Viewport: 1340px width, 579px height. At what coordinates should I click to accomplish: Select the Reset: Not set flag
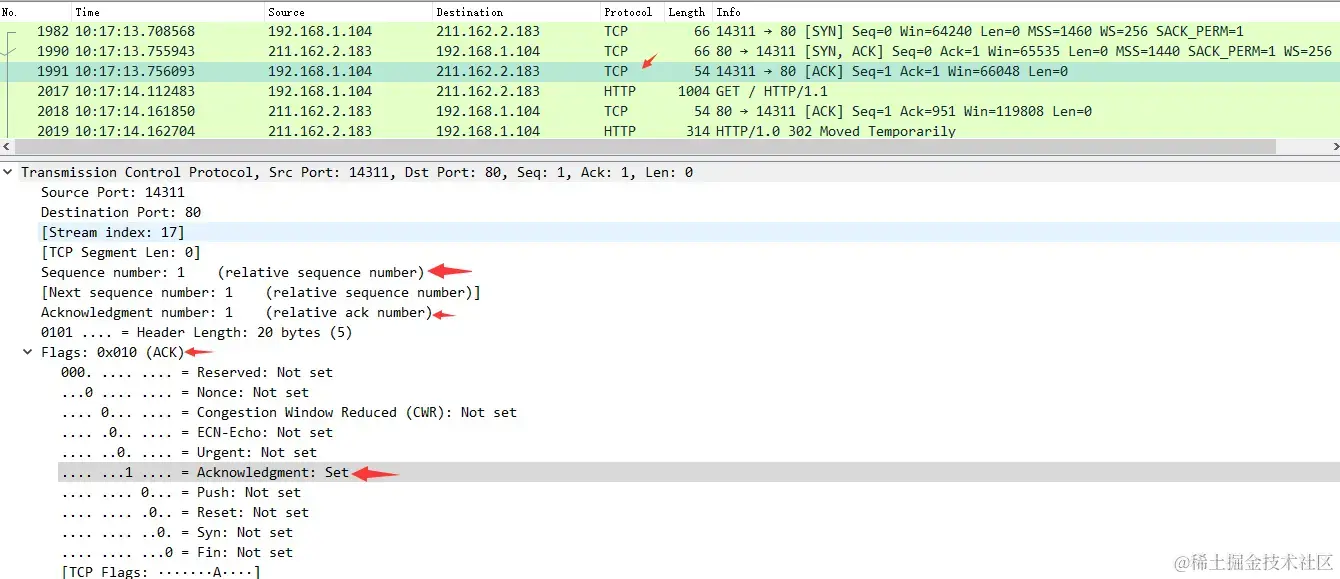pyautogui.click(x=185, y=512)
